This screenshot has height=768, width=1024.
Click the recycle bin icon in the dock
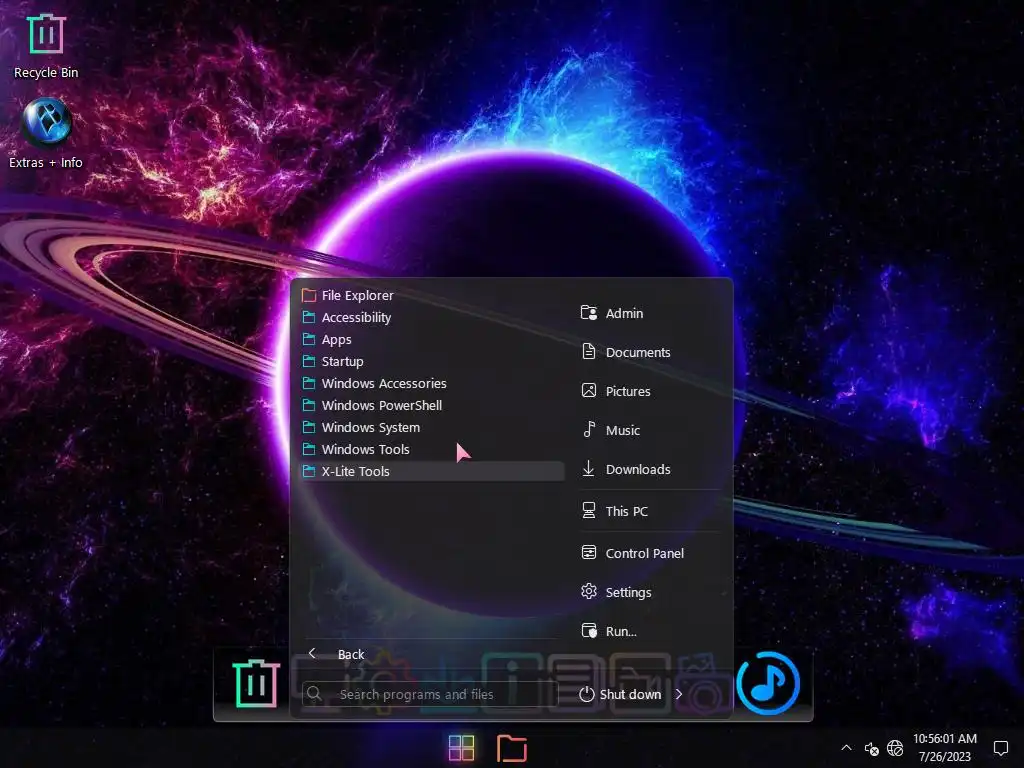tap(256, 683)
